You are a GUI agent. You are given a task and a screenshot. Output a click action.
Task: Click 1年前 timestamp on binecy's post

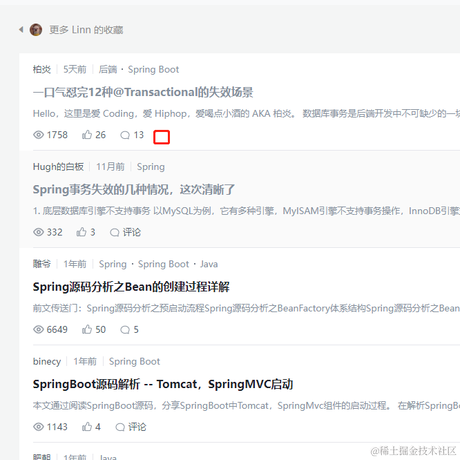[85, 361]
